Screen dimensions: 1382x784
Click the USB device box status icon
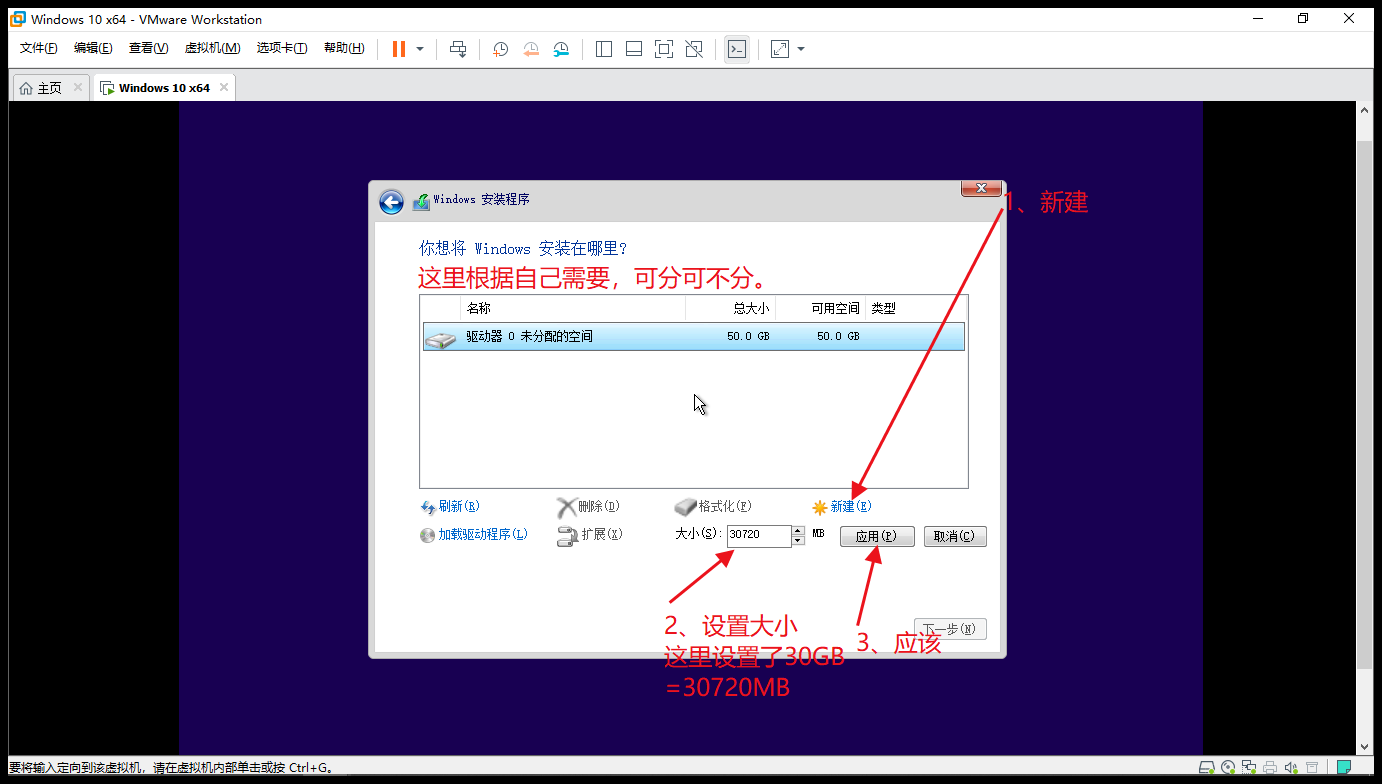[x=1312, y=768]
